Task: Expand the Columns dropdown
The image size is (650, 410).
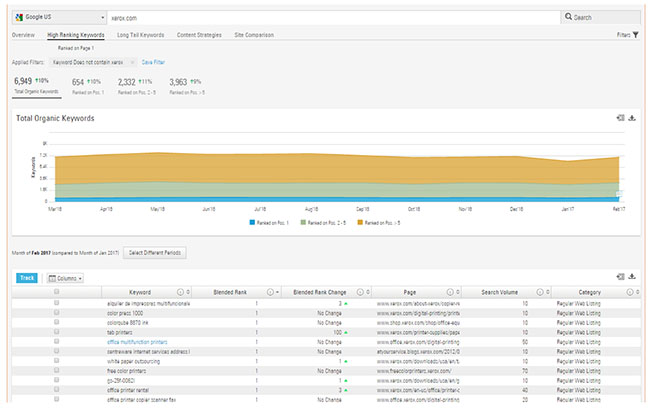Action: click(66, 276)
